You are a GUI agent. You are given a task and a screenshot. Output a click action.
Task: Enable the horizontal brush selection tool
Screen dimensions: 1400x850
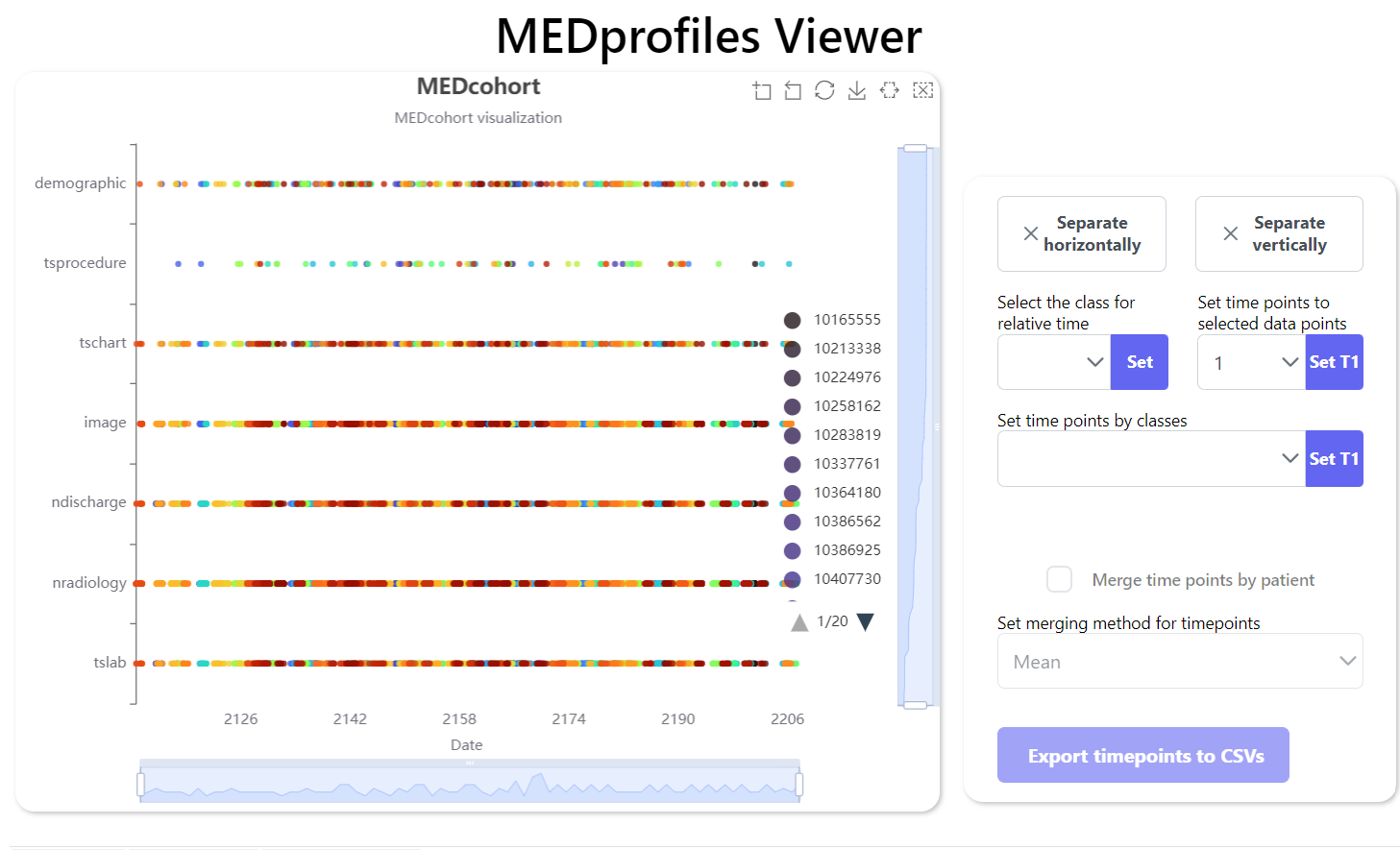pyautogui.click(x=890, y=90)
